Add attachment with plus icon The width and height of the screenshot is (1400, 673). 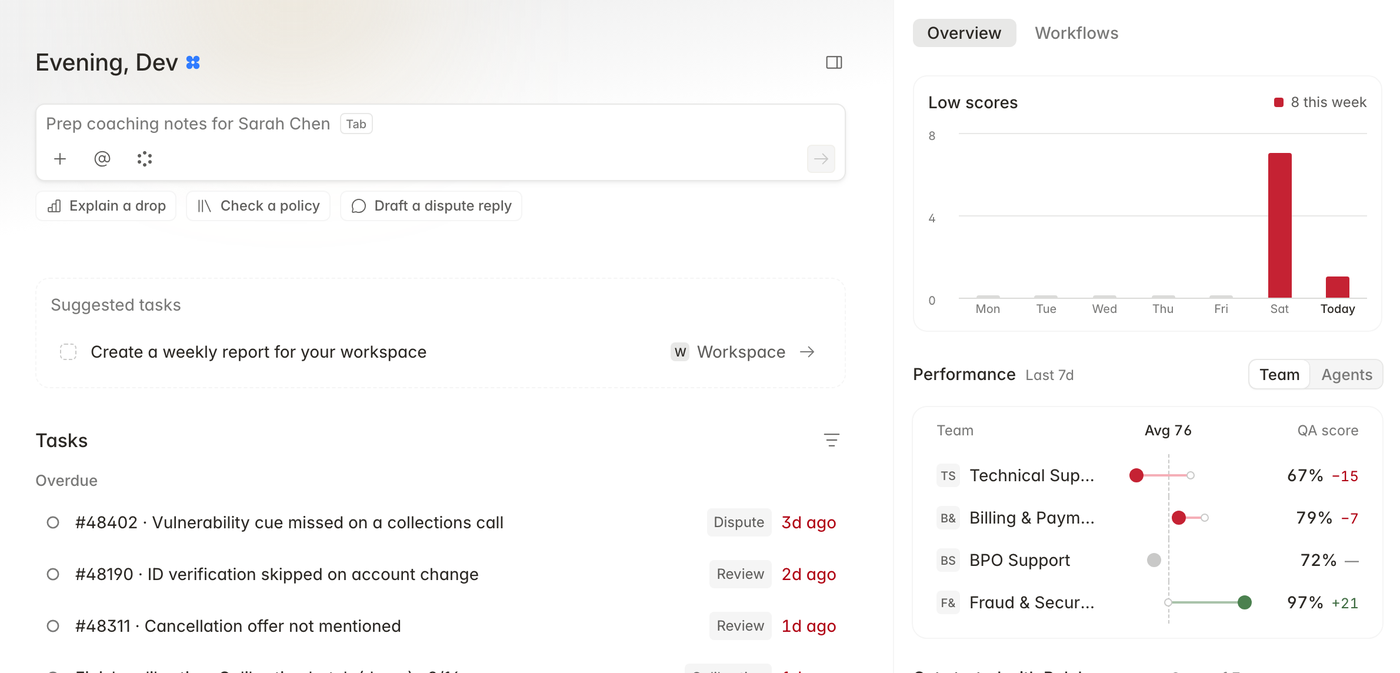tap(60, 158)
